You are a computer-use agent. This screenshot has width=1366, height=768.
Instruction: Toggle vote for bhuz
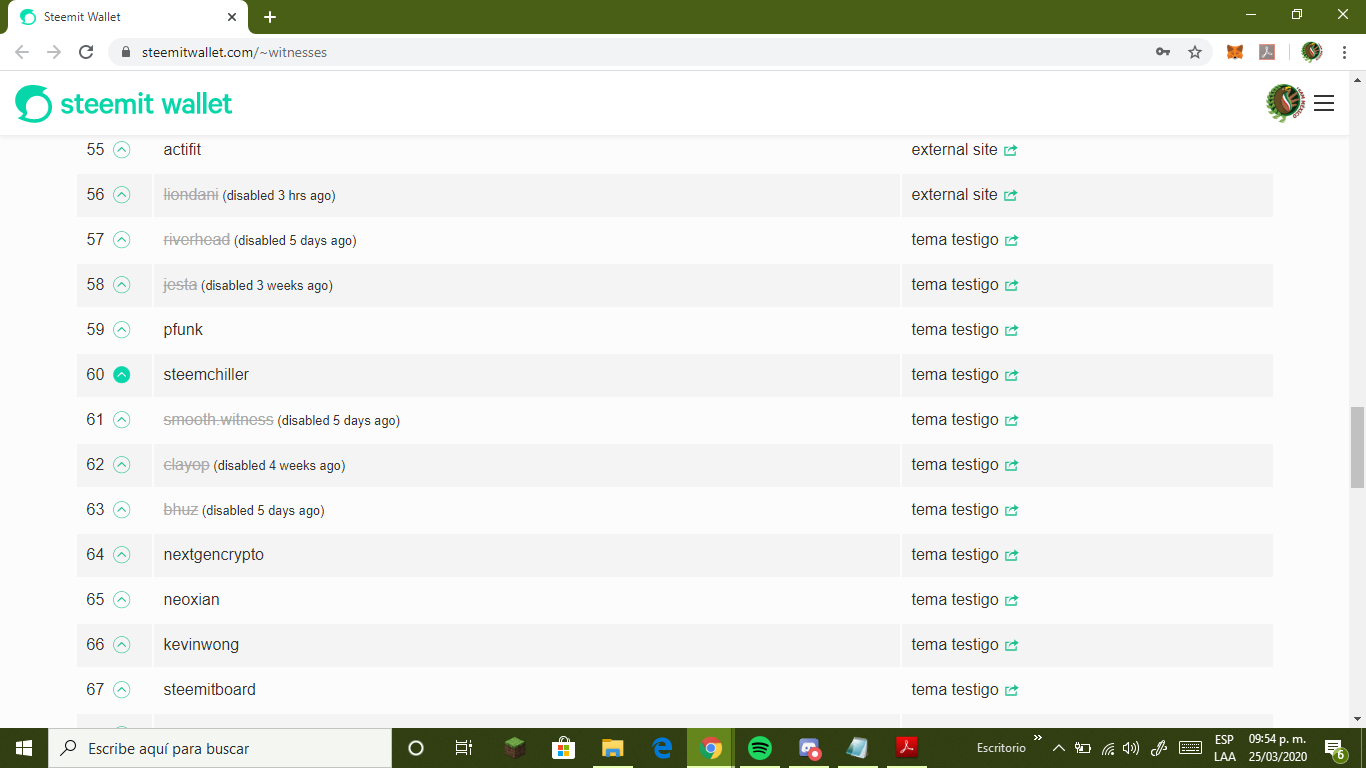121,510
